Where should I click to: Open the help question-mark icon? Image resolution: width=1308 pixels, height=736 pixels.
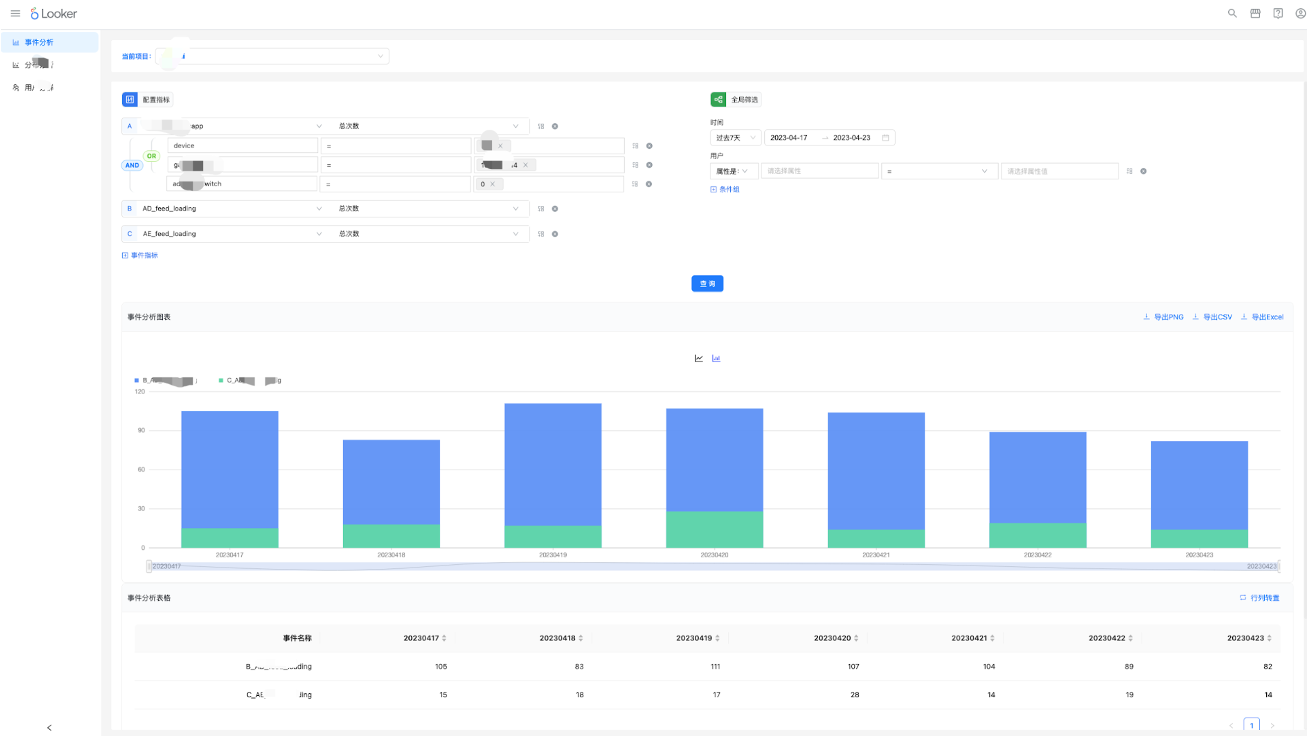pyautogui.click(x=1278, y=13)
